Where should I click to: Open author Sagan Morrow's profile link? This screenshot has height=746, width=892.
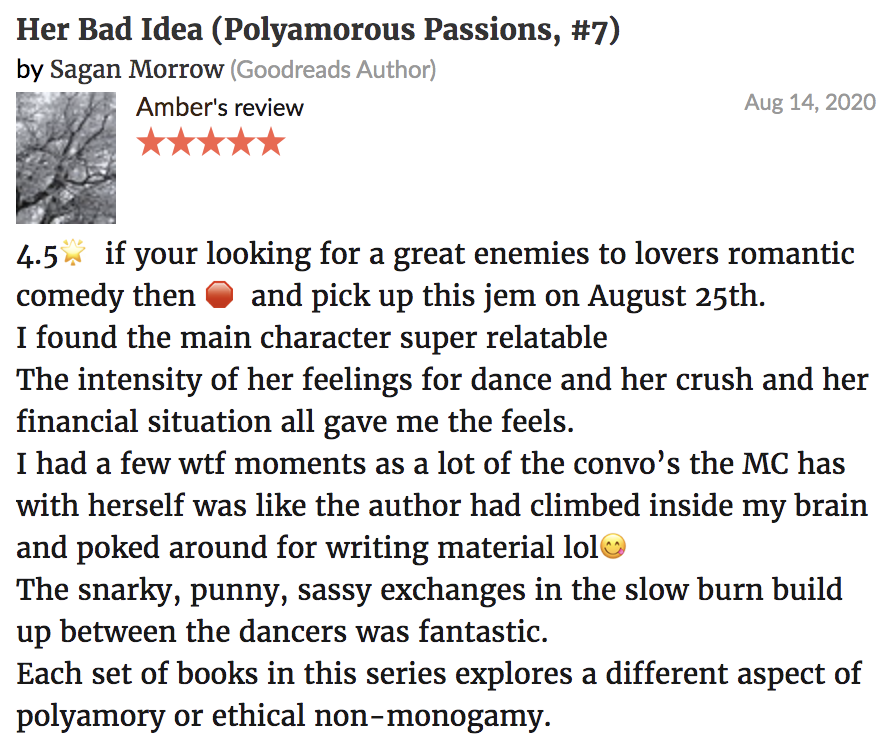(x=137, y=69)
